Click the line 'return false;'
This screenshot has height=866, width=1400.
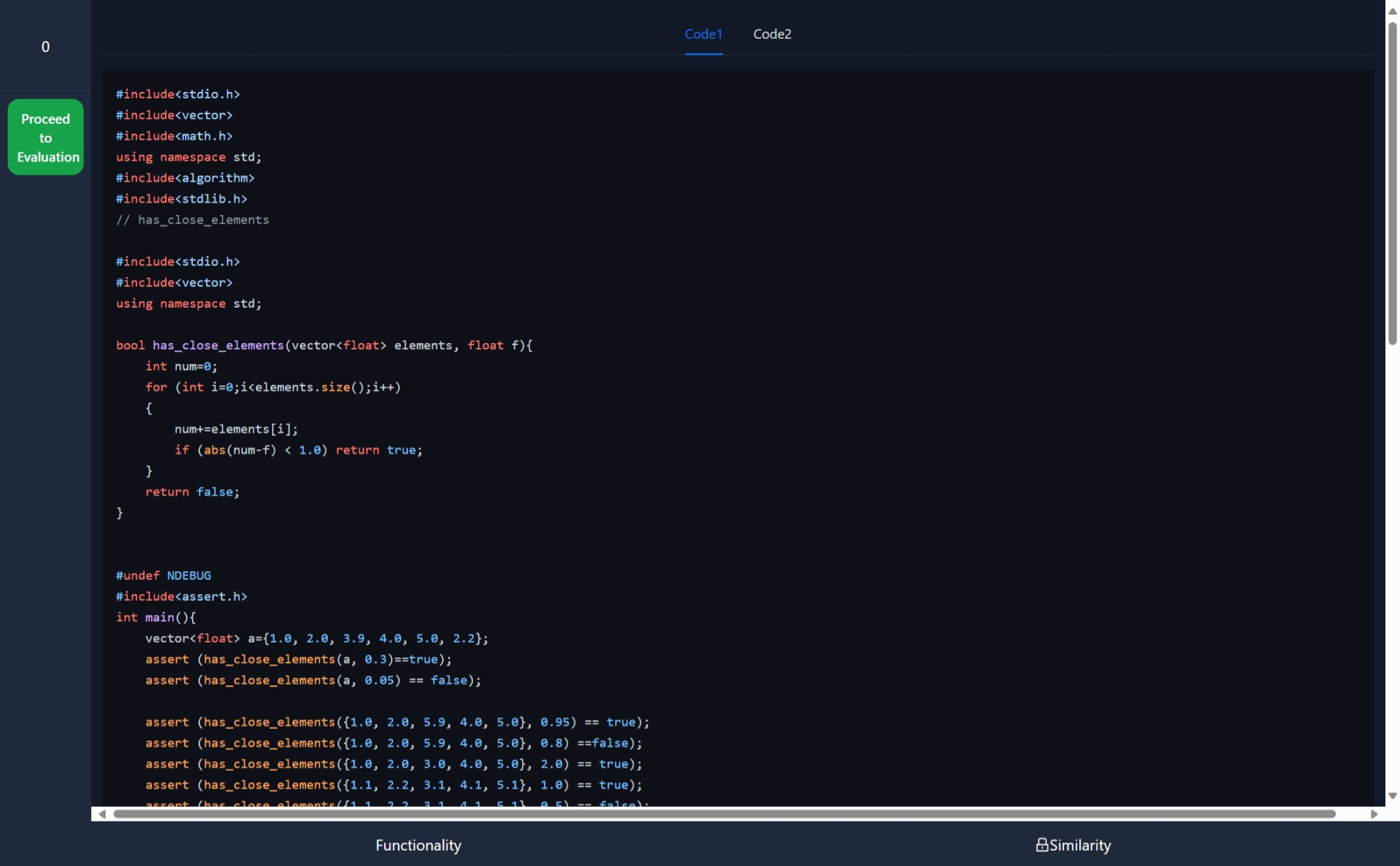[x=192, y=492]
